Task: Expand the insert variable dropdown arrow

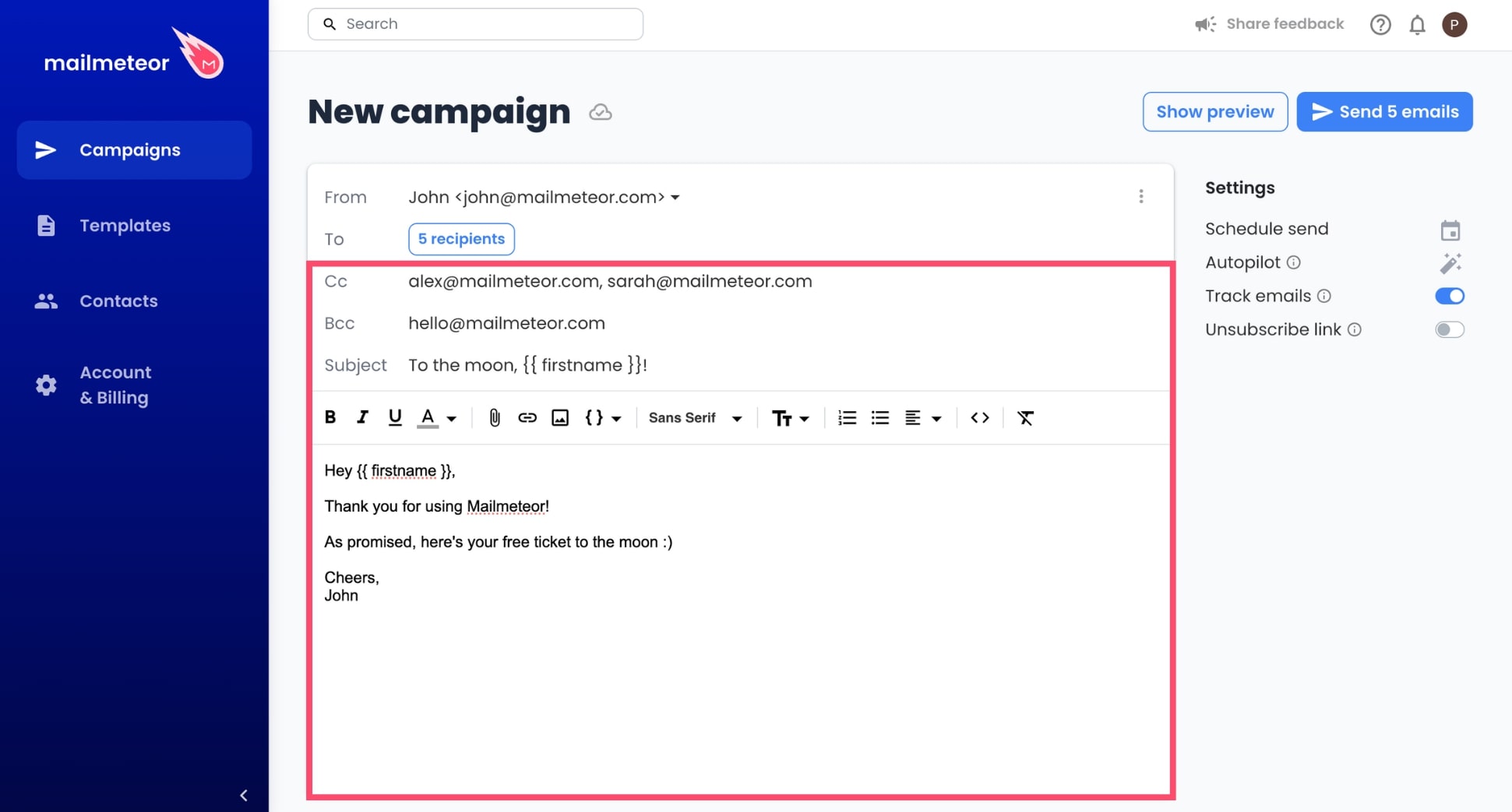Action: [616, 419]
